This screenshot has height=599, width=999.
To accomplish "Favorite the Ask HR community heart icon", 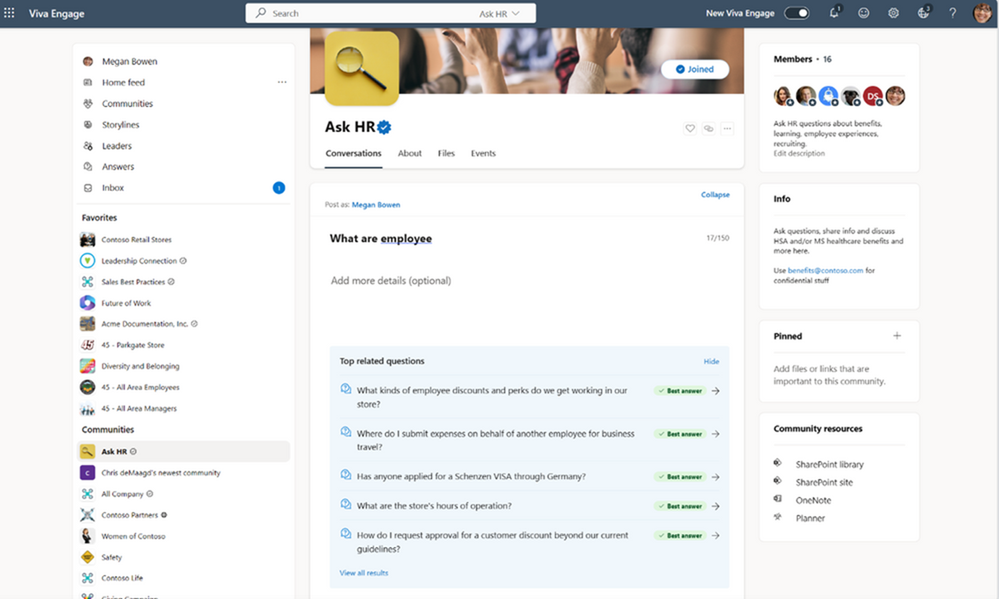I will tap(690, 129).
